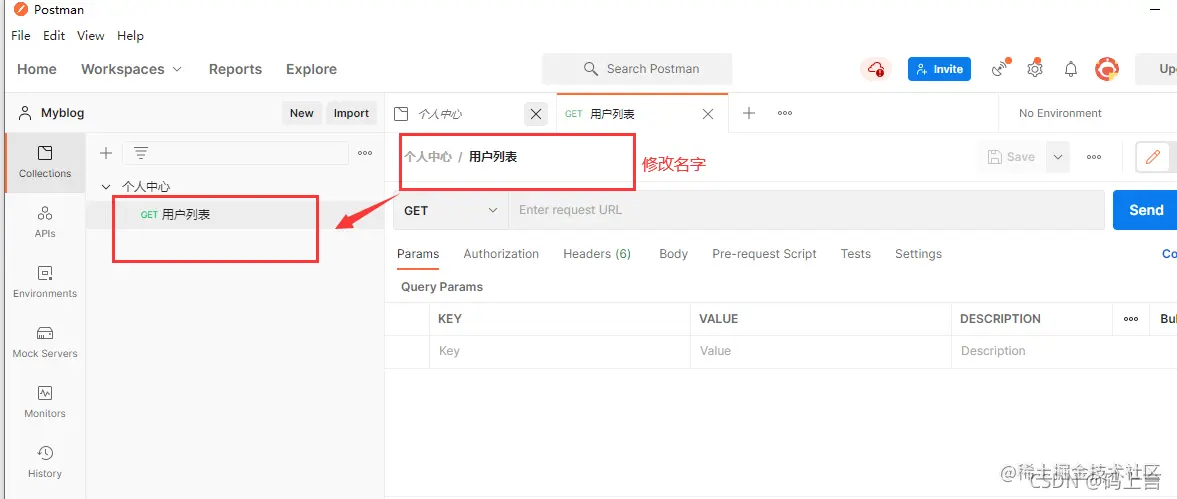The image size is (1177, 499).
Task: Click the Description cell in query params
Action: tap(1064, 351)
